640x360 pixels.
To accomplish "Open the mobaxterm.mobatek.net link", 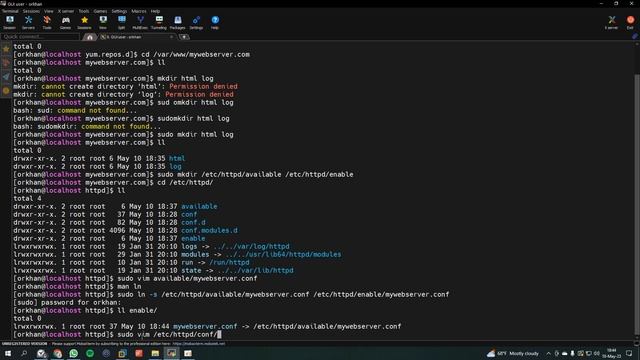I will click(x=198, y=344).
